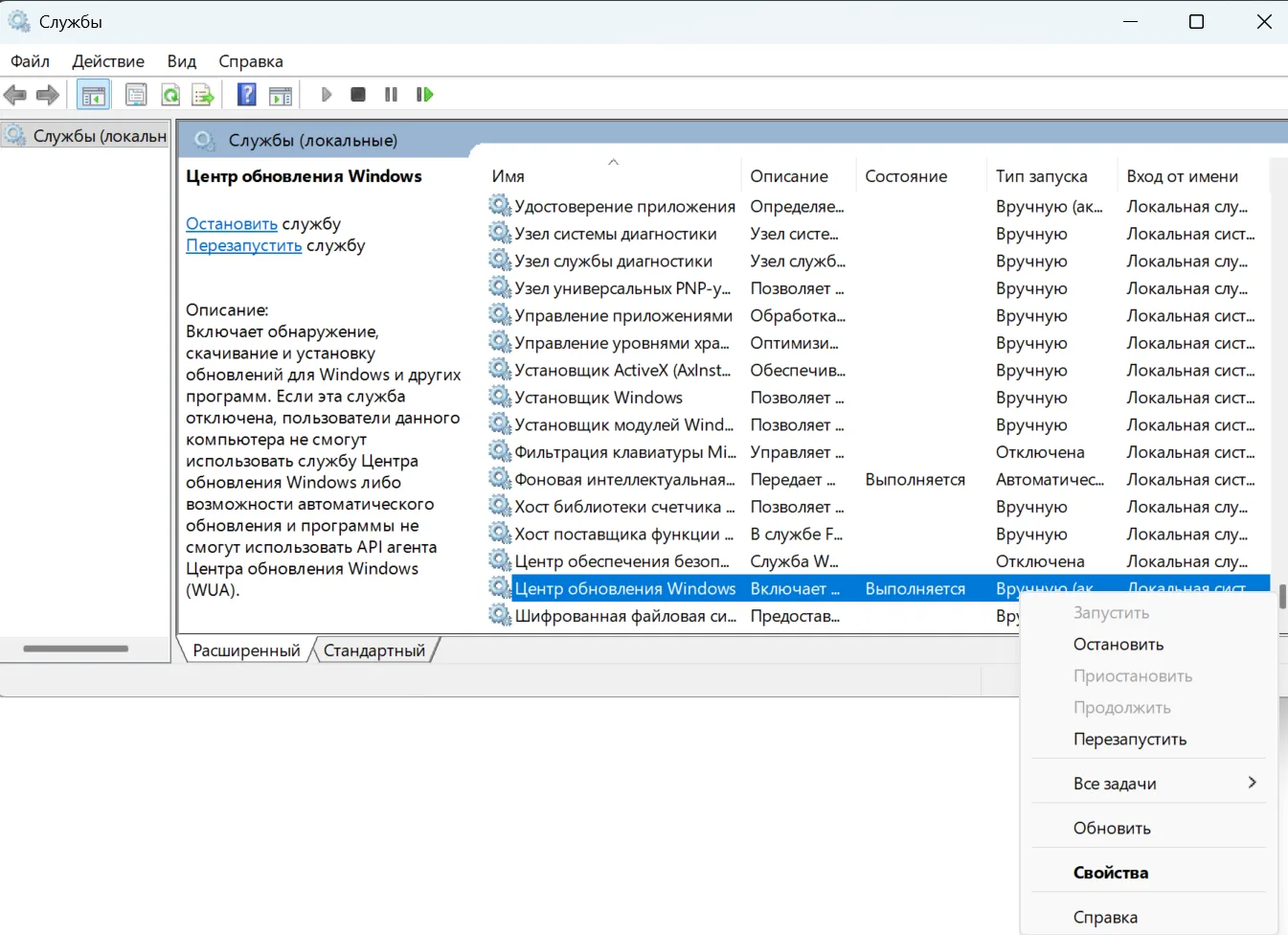Toggle the show/hide action pane toolbar icon
This screenshot has height=935, width=1288.
tap(281, 95)
